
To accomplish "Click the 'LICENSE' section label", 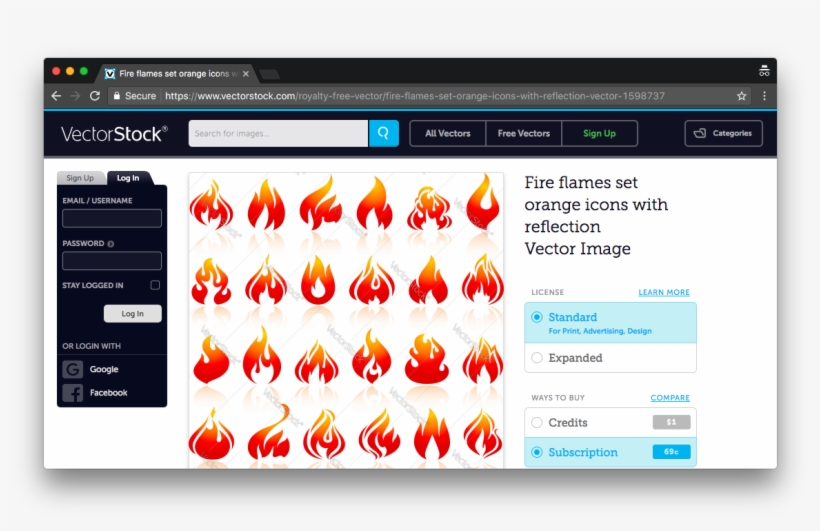I will coord(548,292).
